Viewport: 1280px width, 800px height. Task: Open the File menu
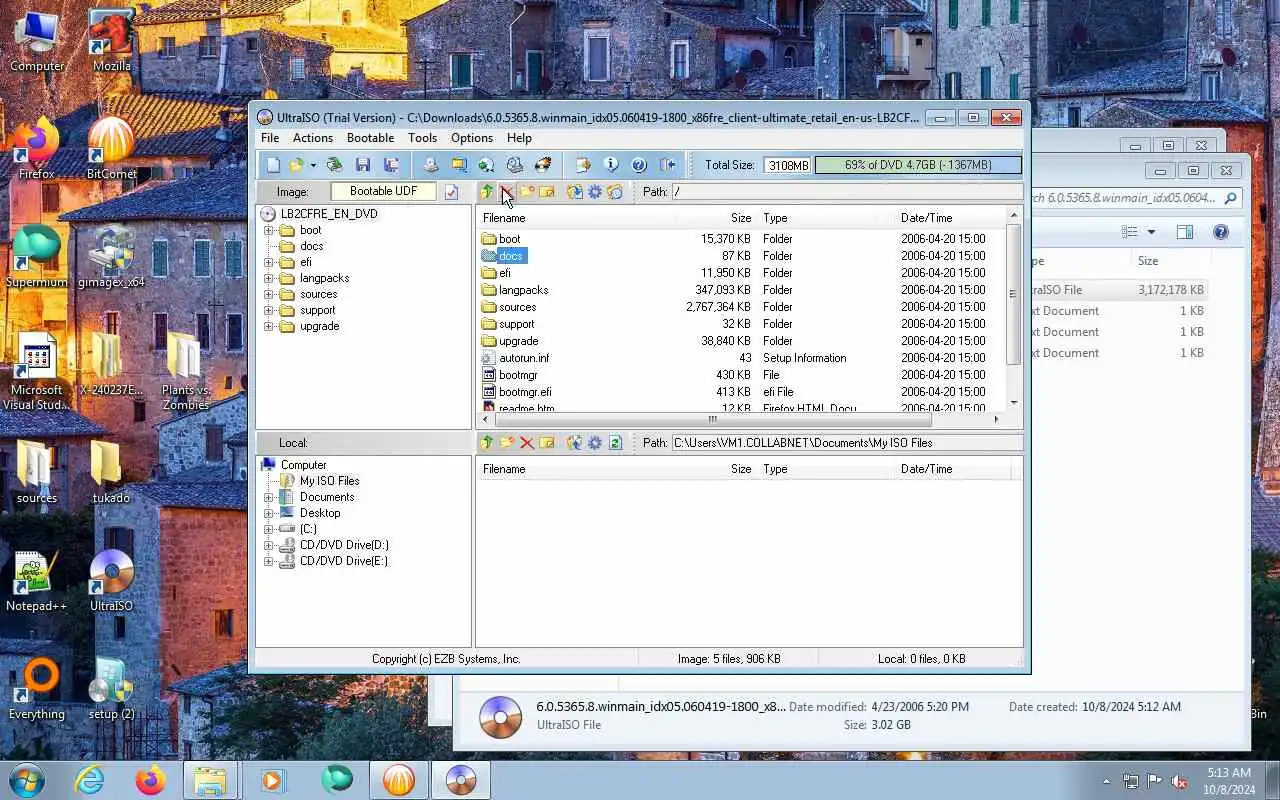point(270,138)
